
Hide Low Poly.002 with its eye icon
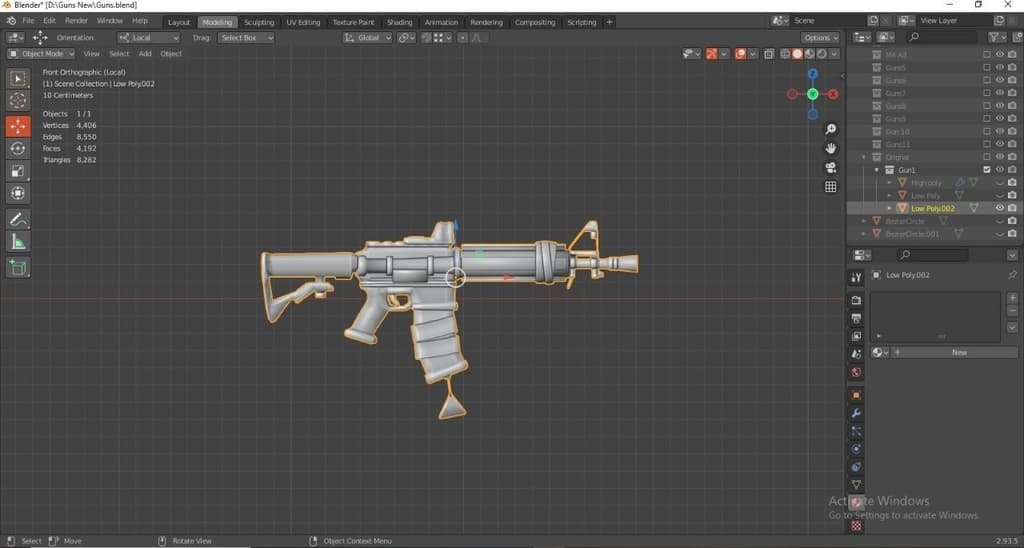(x=999, y=208)
